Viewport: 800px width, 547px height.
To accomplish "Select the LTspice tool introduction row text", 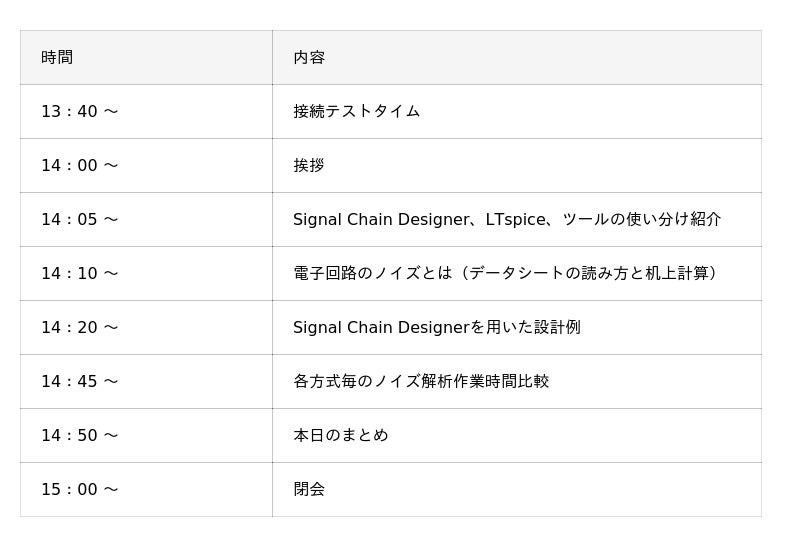I will tap(507, 219).
